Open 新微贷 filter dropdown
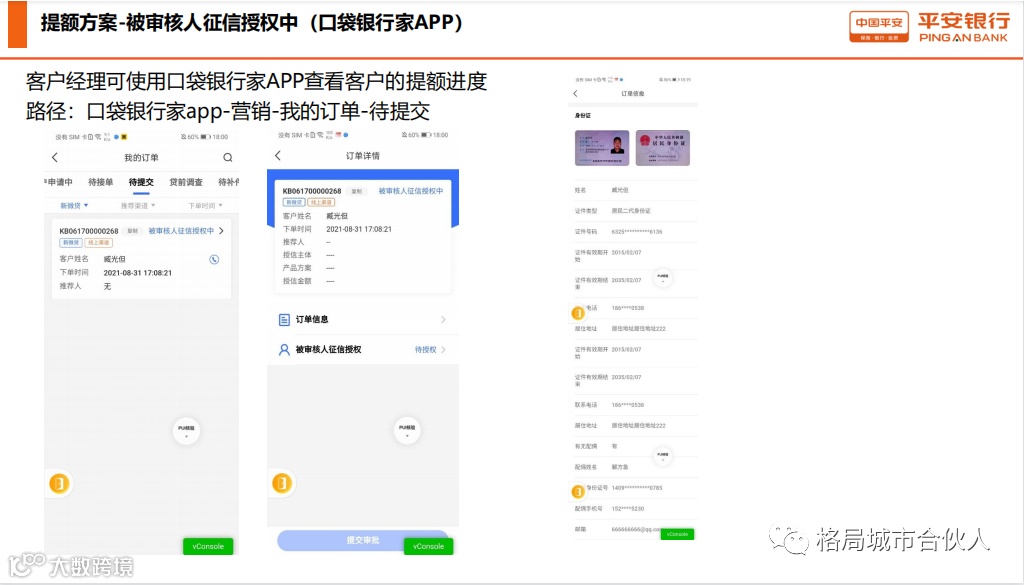Viewport: 1024px width, 585px height. click(x=74, y=206)
